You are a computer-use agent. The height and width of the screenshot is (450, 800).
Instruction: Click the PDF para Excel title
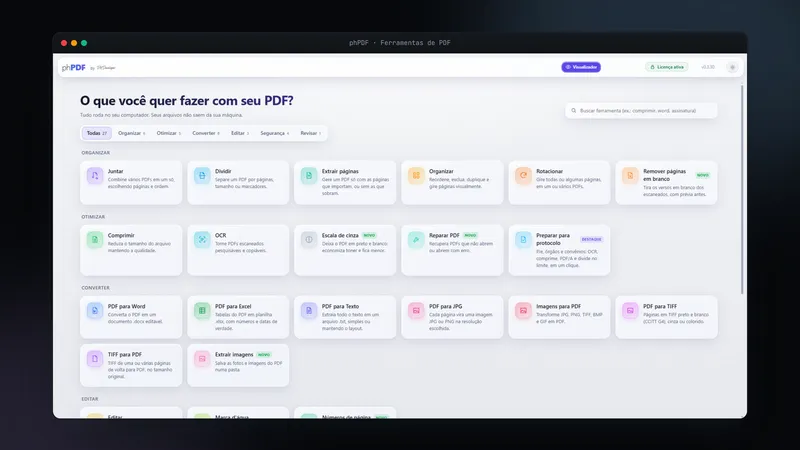(x=233, y=306)
